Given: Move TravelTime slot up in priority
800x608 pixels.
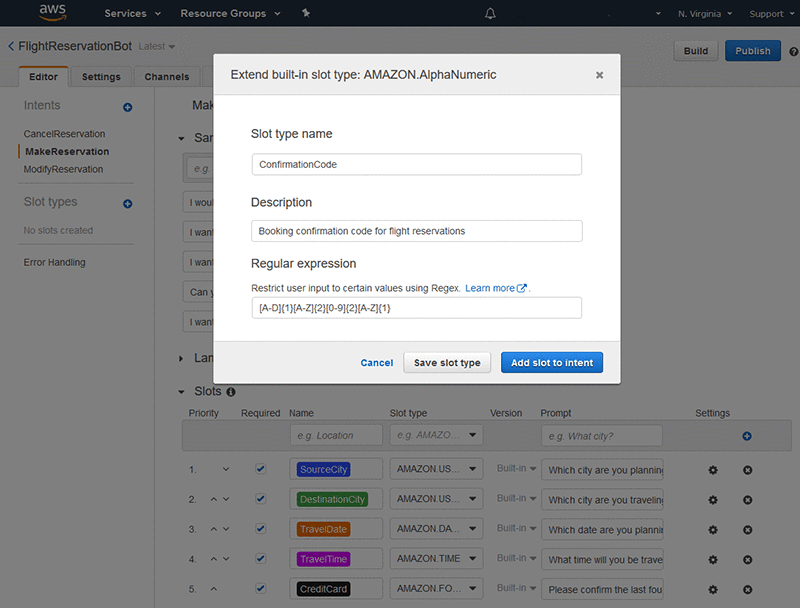Looking at the screenshot, I should [x=214, y=559].
